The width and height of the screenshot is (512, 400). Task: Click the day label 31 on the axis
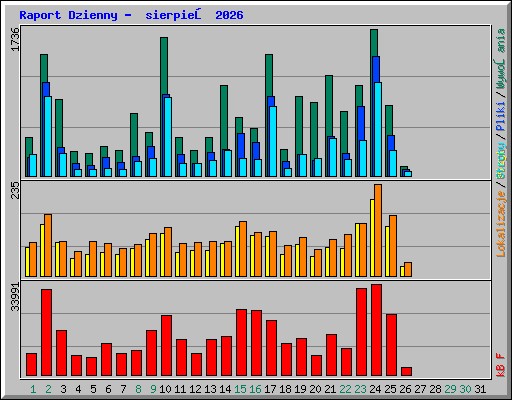(480, 389)
